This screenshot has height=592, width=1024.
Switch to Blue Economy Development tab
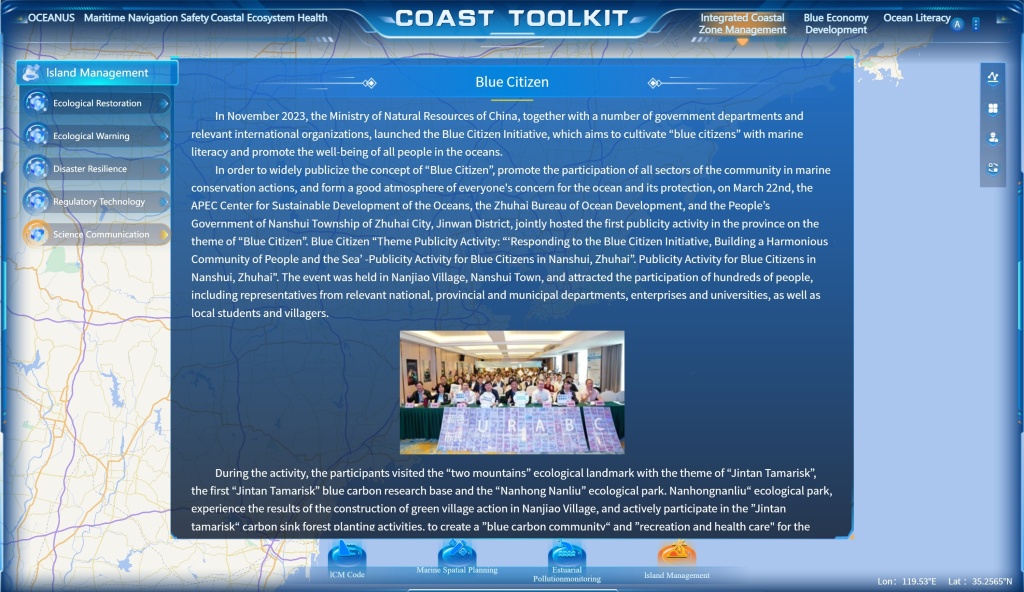click(x=836, y=24)
